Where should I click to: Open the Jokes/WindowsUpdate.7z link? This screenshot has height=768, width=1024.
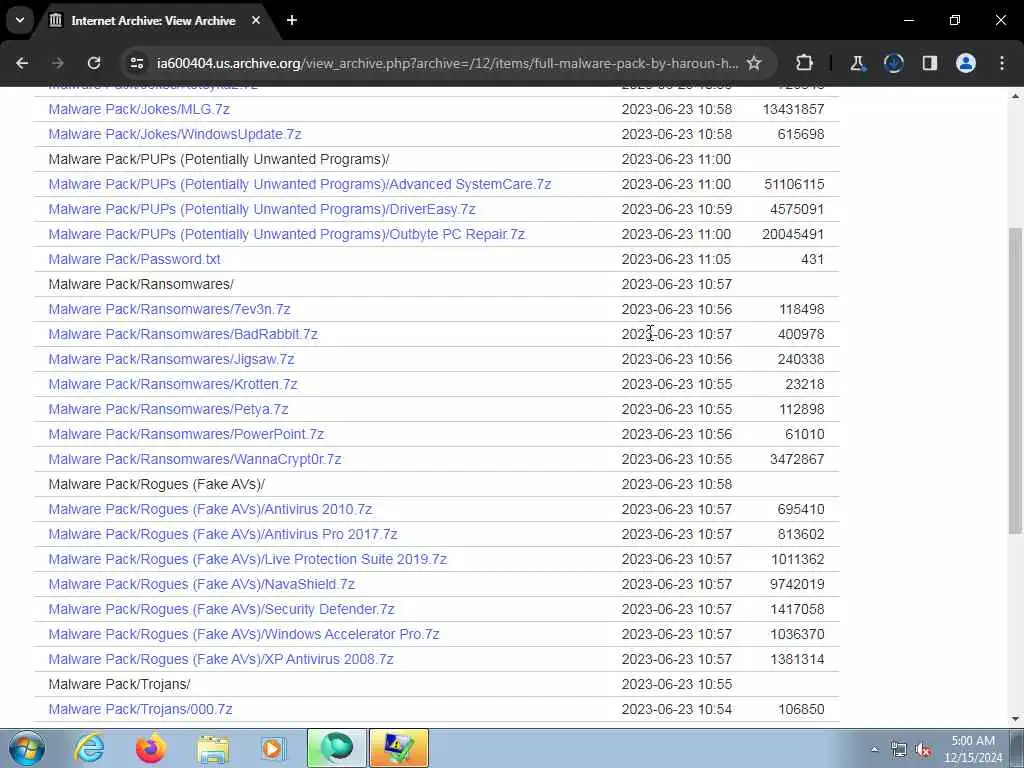click(x=175, y=134)
